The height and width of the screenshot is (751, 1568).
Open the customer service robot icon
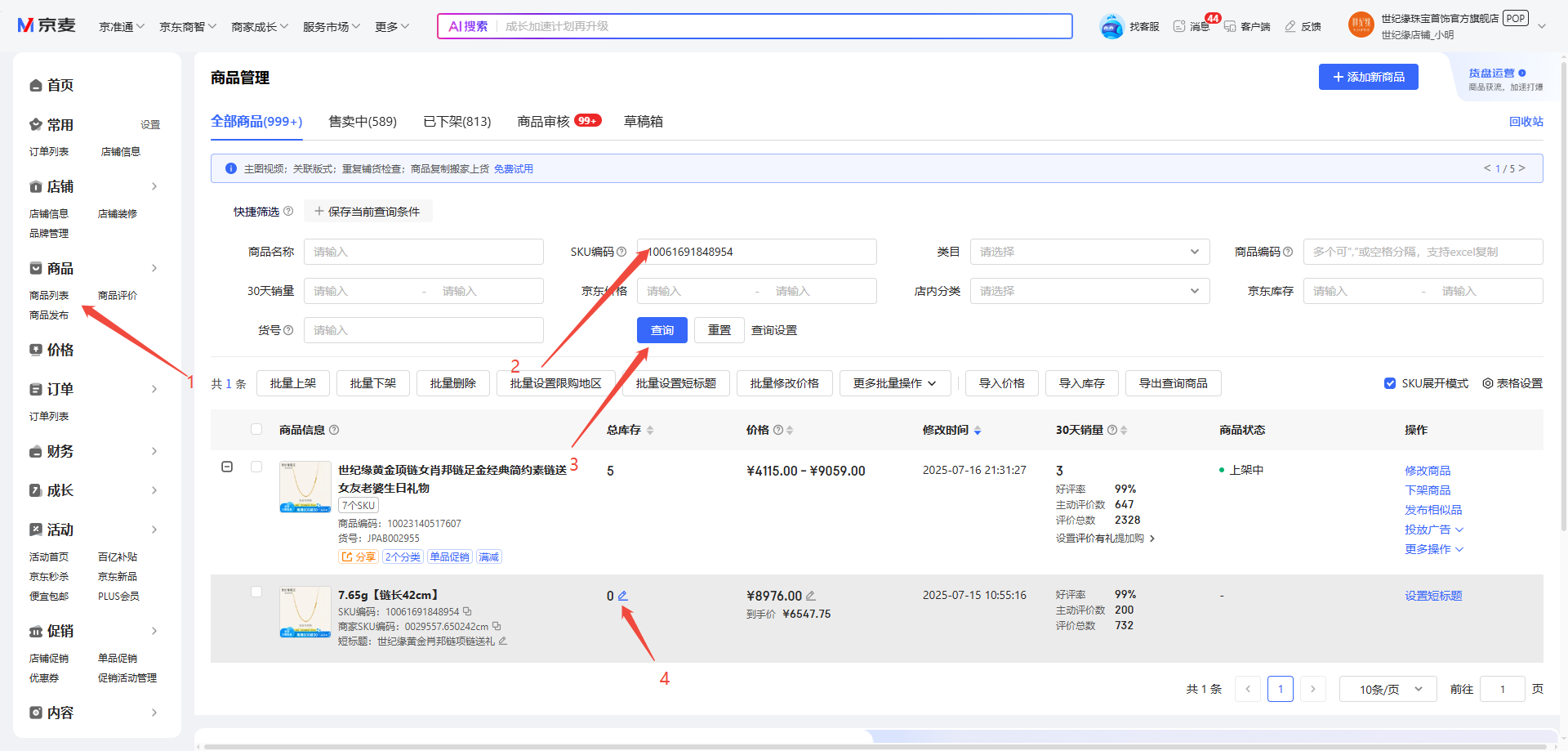click(1111, 26)
